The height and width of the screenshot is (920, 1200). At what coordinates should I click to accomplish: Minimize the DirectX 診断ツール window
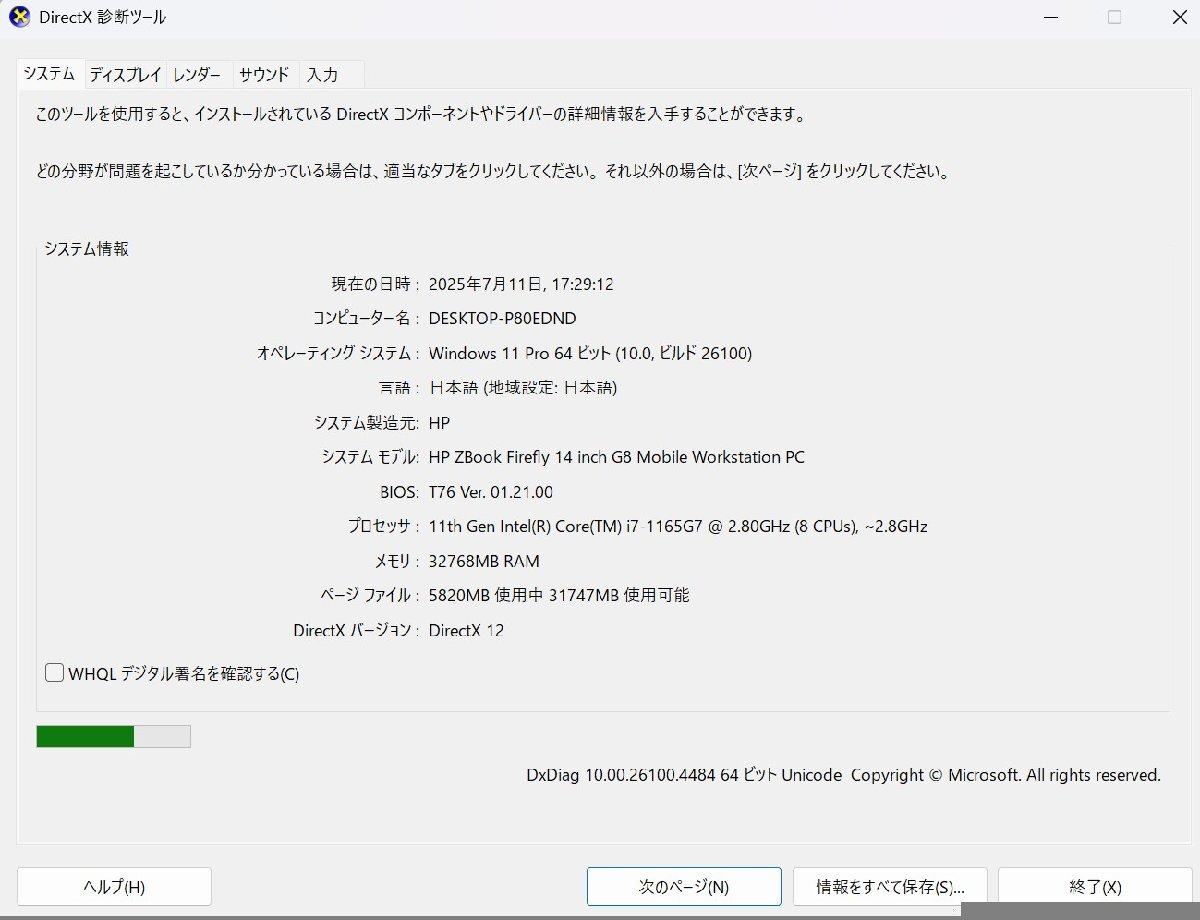(1051, 17)
